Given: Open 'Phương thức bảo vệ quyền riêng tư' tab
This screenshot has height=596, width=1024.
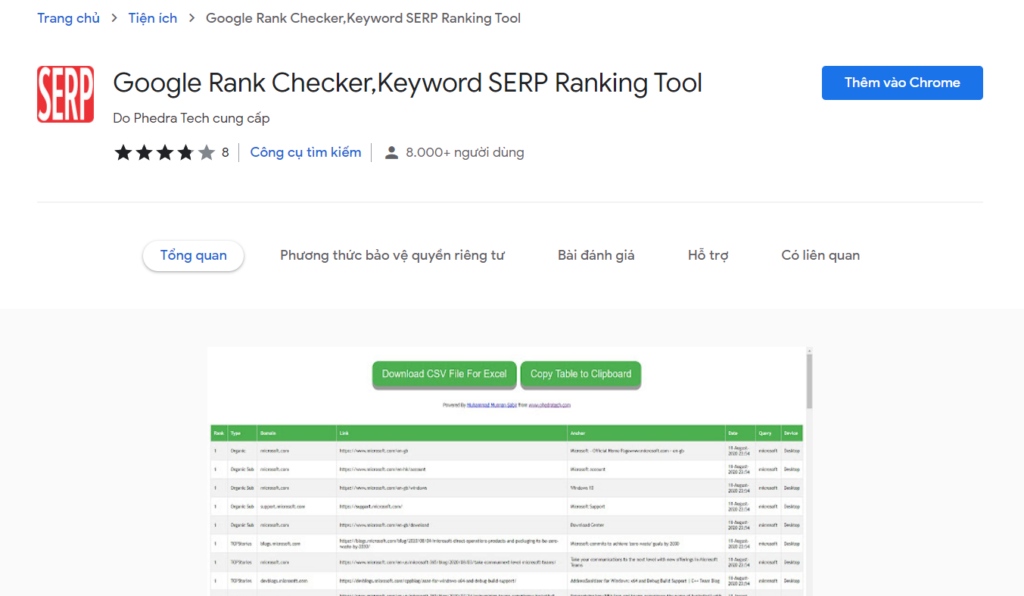Looking at the screenshot, I should click(x=392, y=255).
